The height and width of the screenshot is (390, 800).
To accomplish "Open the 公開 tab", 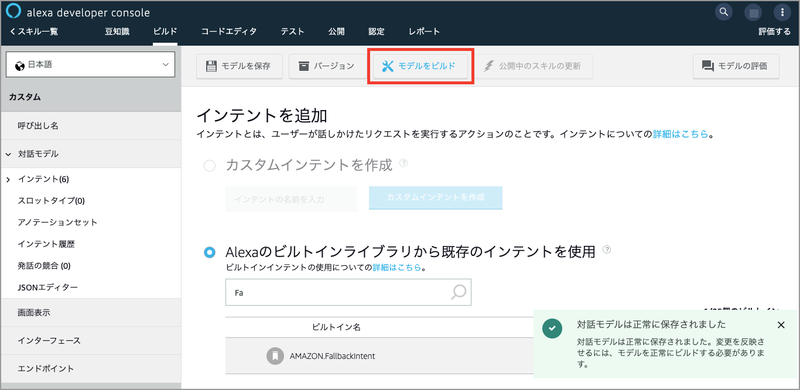I will pos(336,32).
